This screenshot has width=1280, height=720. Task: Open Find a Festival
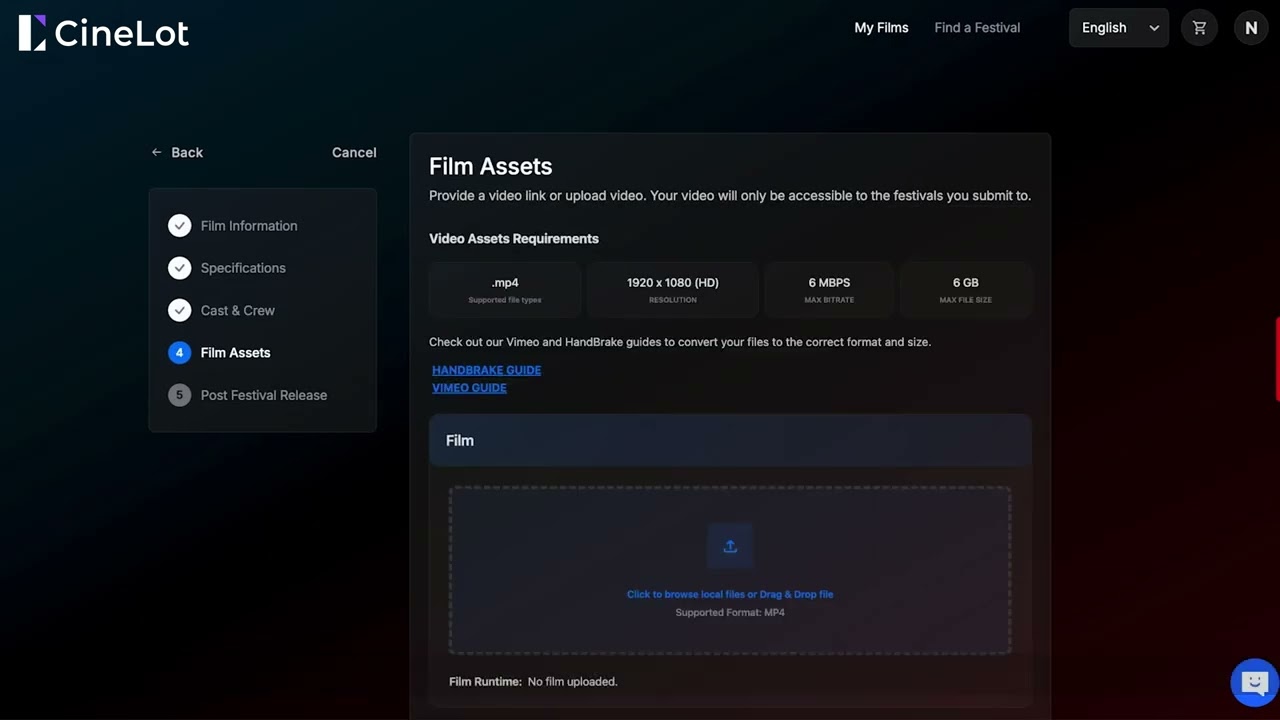(977, 28)
